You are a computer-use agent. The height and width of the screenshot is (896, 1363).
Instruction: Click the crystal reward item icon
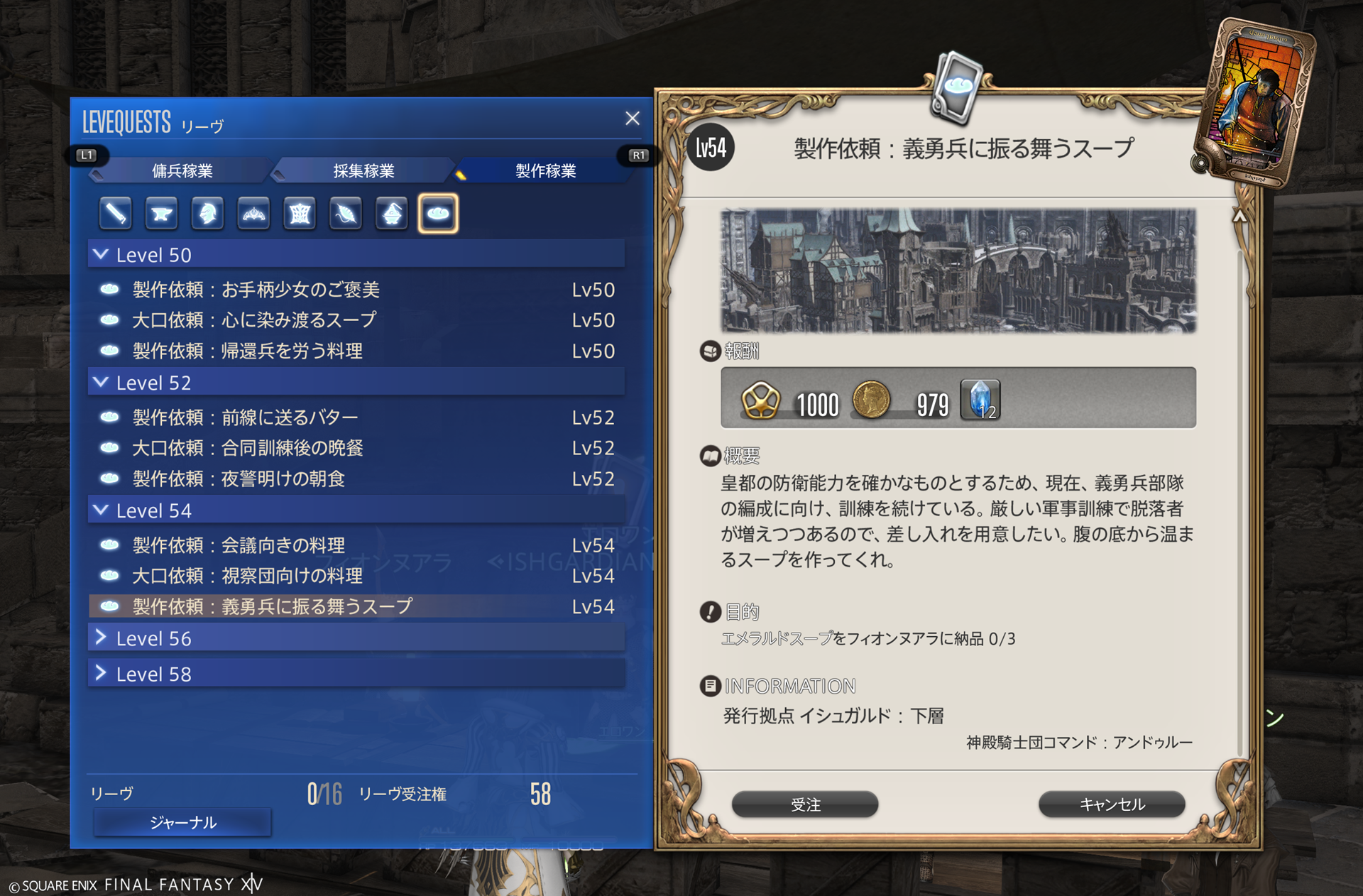[x=980, y=399]
